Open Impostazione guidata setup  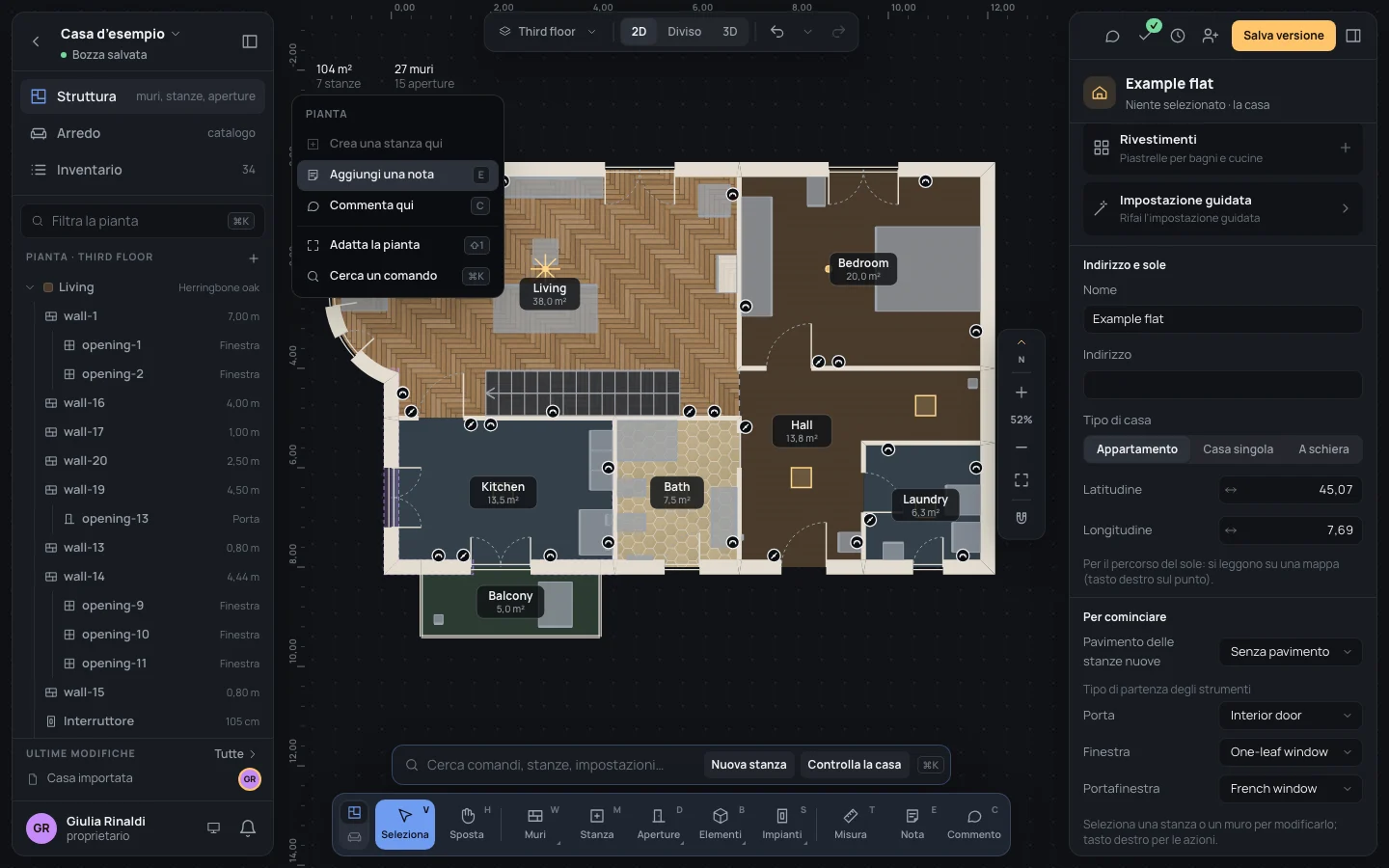point(1223,208)
